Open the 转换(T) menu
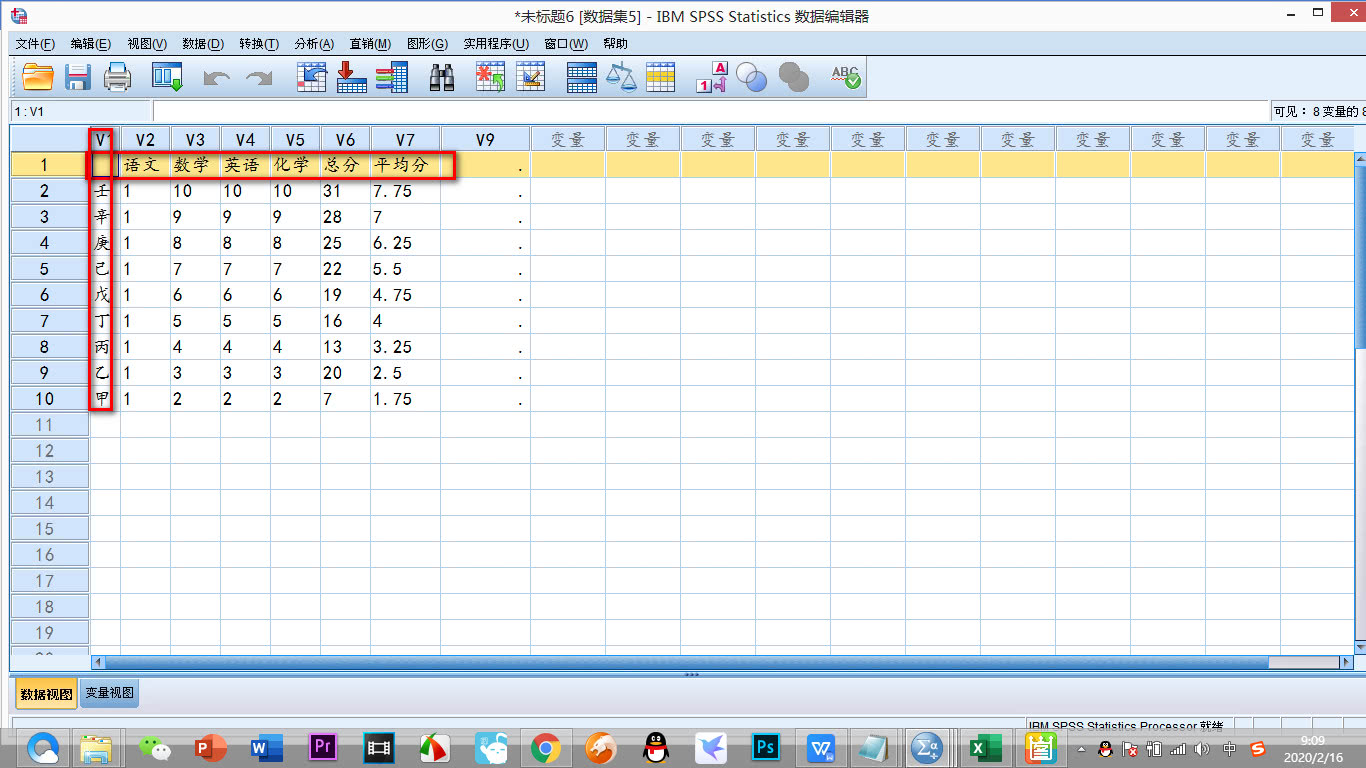Viewport: 1366px width, 768px height. pyautogui.click(x=258, y=44)
